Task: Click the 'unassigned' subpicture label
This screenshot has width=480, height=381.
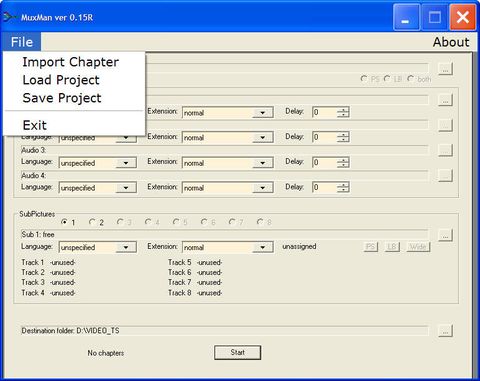Action: pos(299,247)
